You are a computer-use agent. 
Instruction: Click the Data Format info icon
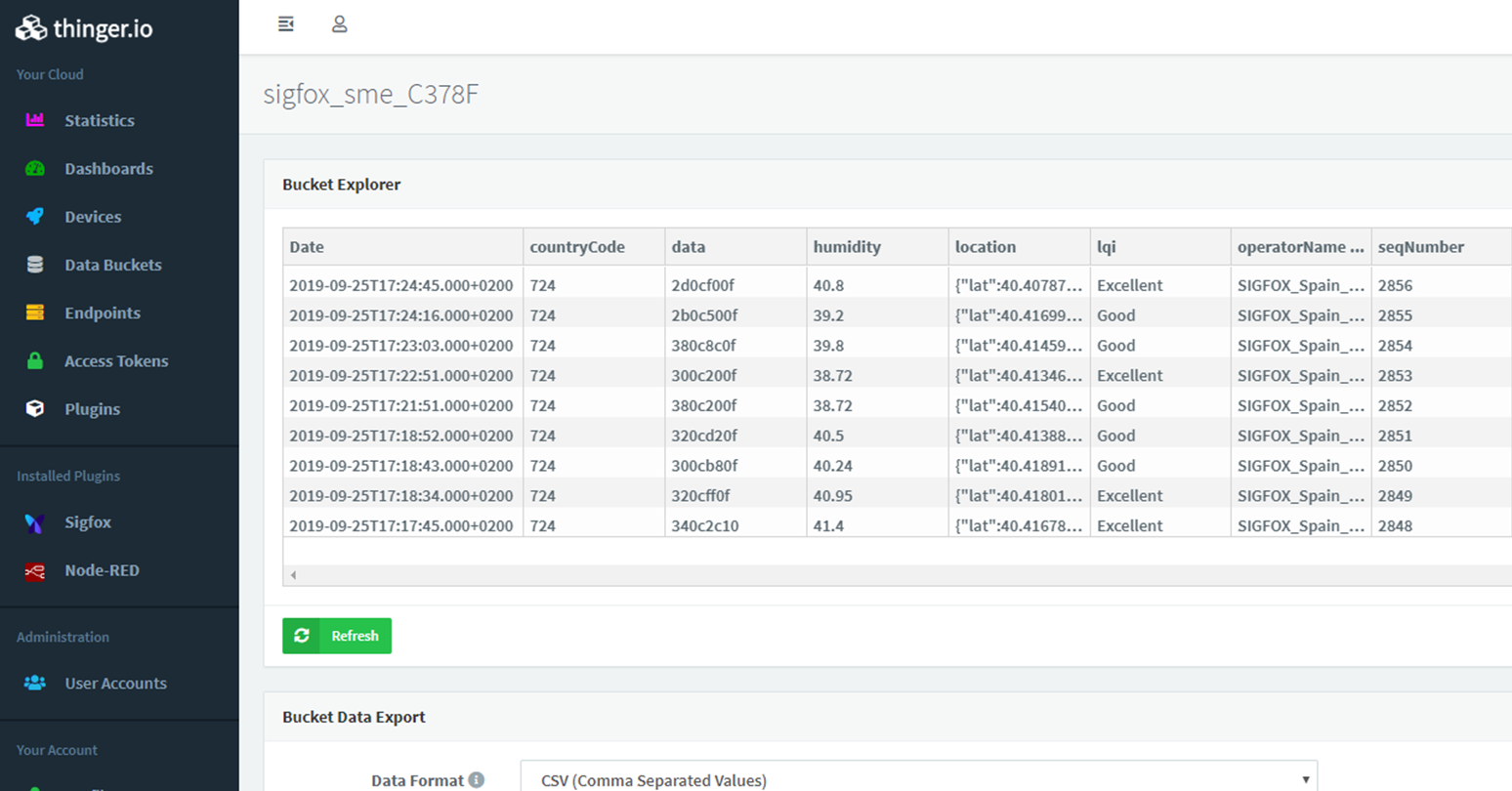pos(477,779)
